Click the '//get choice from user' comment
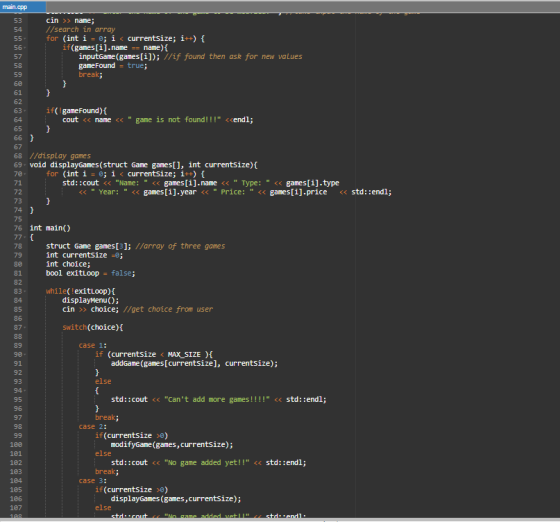 (168, 309)
